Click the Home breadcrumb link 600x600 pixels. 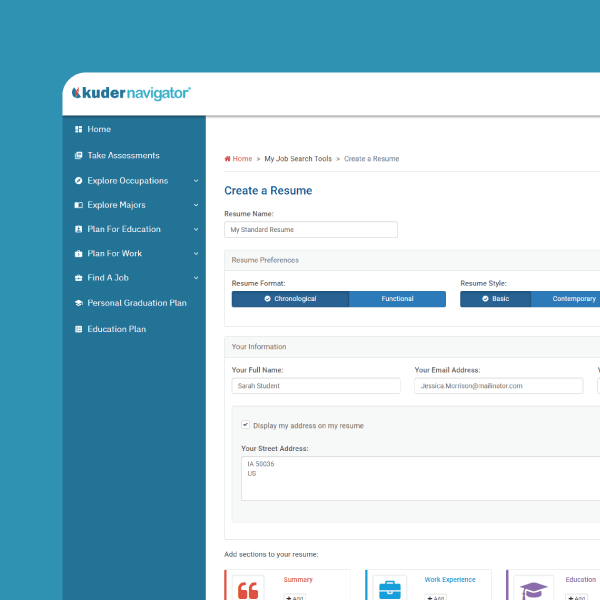[242, 158]
